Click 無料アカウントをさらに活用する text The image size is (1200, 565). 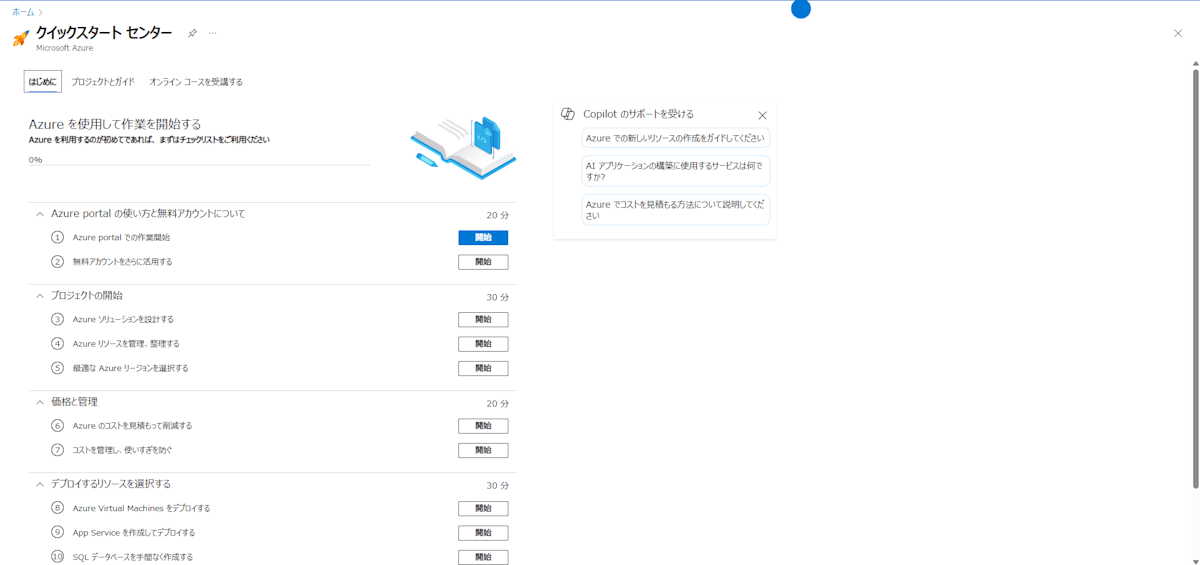(x=123, y=262)
